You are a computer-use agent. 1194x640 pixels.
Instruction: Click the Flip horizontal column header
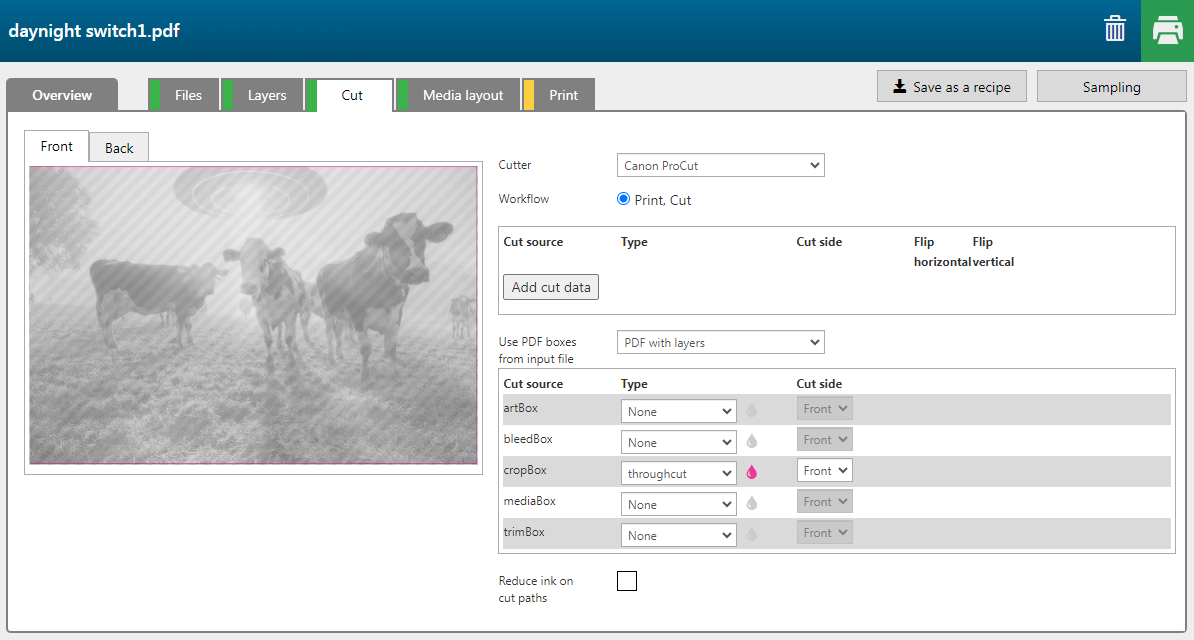[943, 251]
